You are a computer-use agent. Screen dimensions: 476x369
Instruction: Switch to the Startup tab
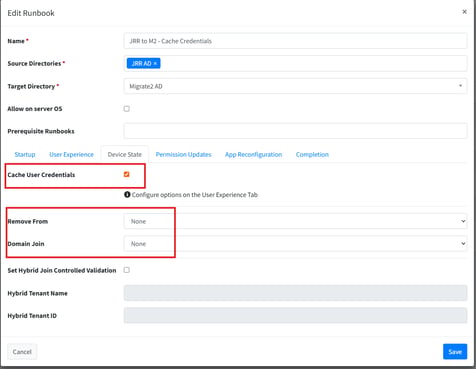point(25,154)
